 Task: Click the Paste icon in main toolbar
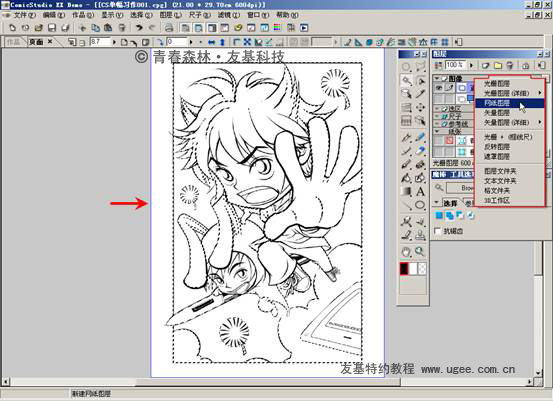[x=109, y=28]
